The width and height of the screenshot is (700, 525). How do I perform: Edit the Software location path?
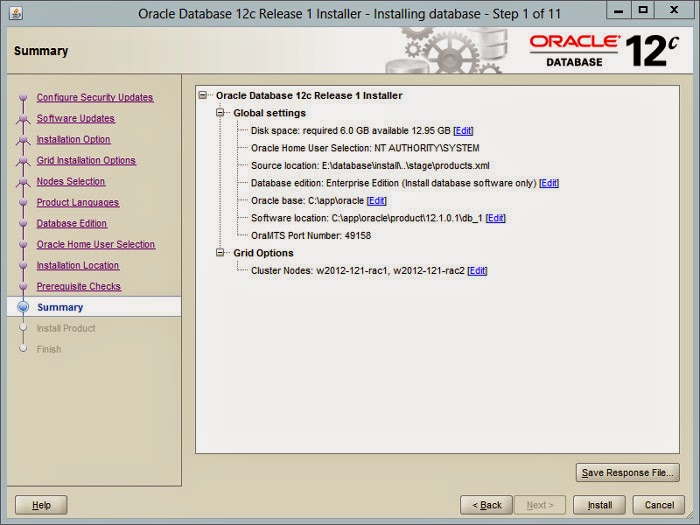tap(496, 218)
